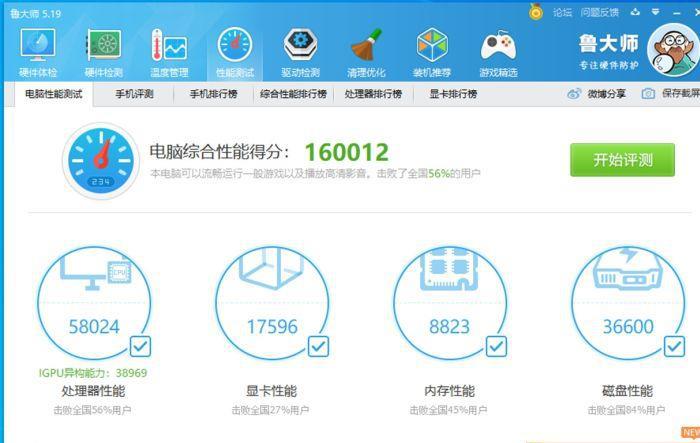Switch to 显卡排行榜 tab
Image resolution: width=700 pixels, height=443 pixels.
[453, 94]
